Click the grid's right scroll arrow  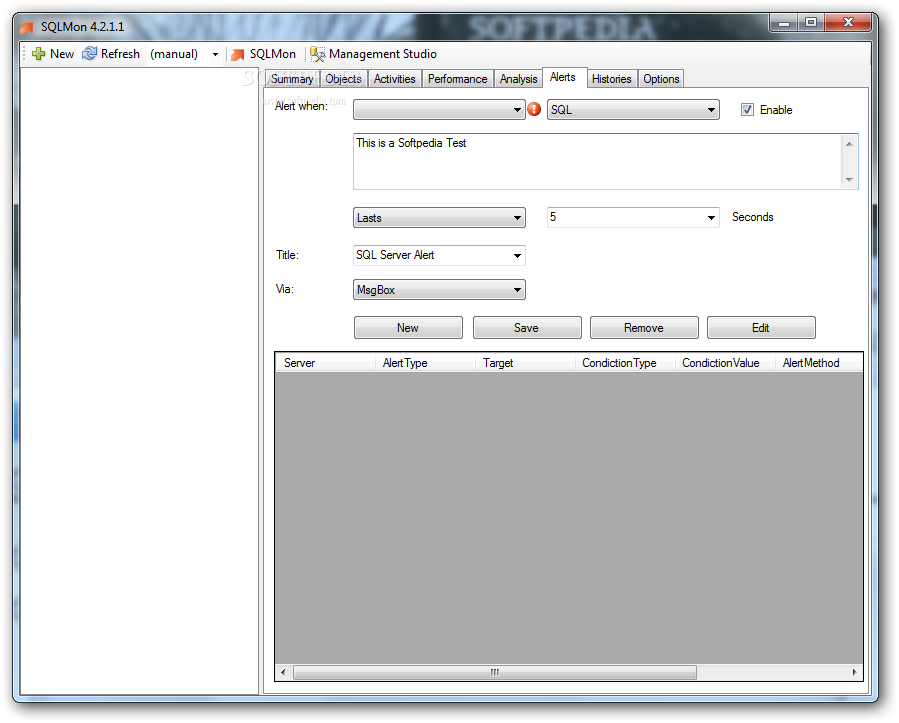[854, 672]
